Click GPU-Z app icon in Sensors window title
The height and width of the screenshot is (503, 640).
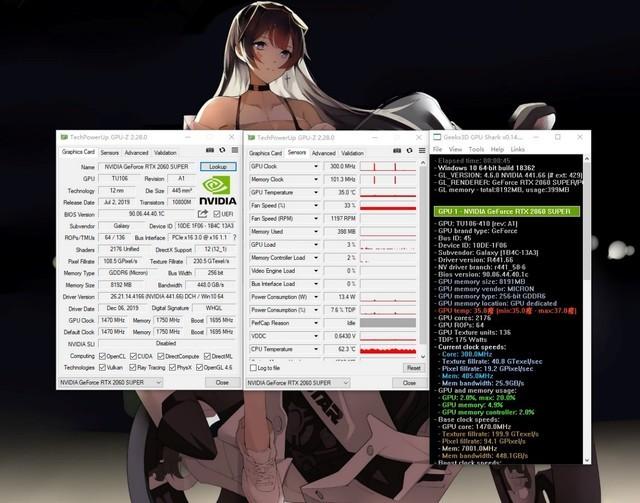coord(251,138)
